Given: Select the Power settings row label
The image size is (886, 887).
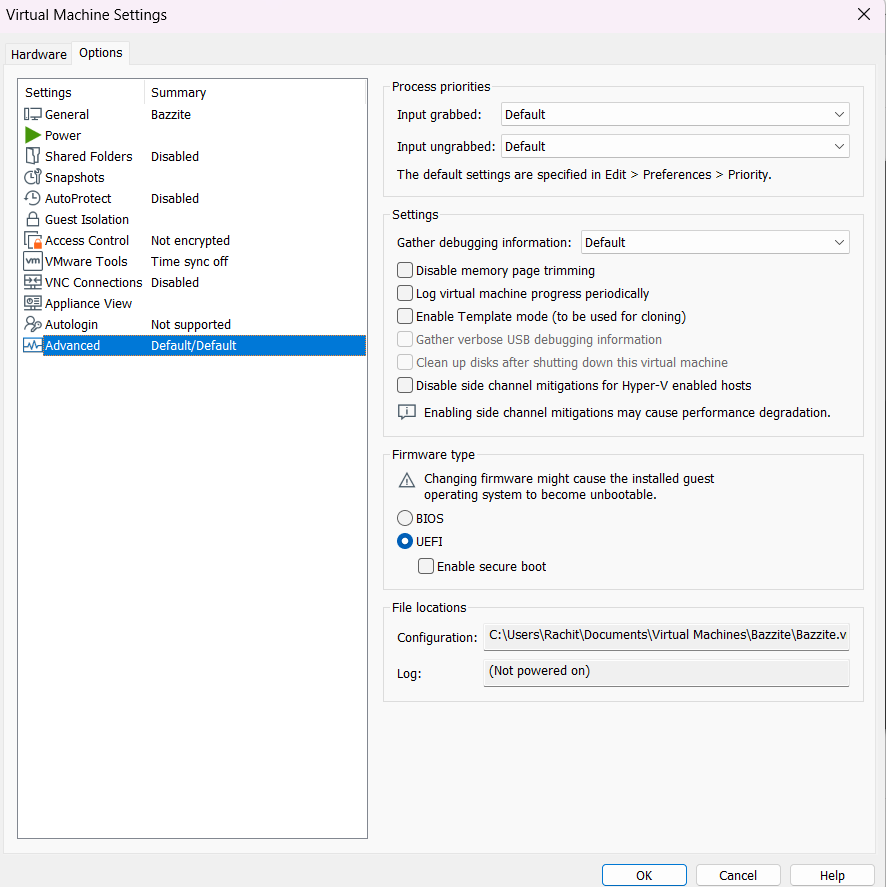Looking at the screenshot, I should [x=63, y=135].
